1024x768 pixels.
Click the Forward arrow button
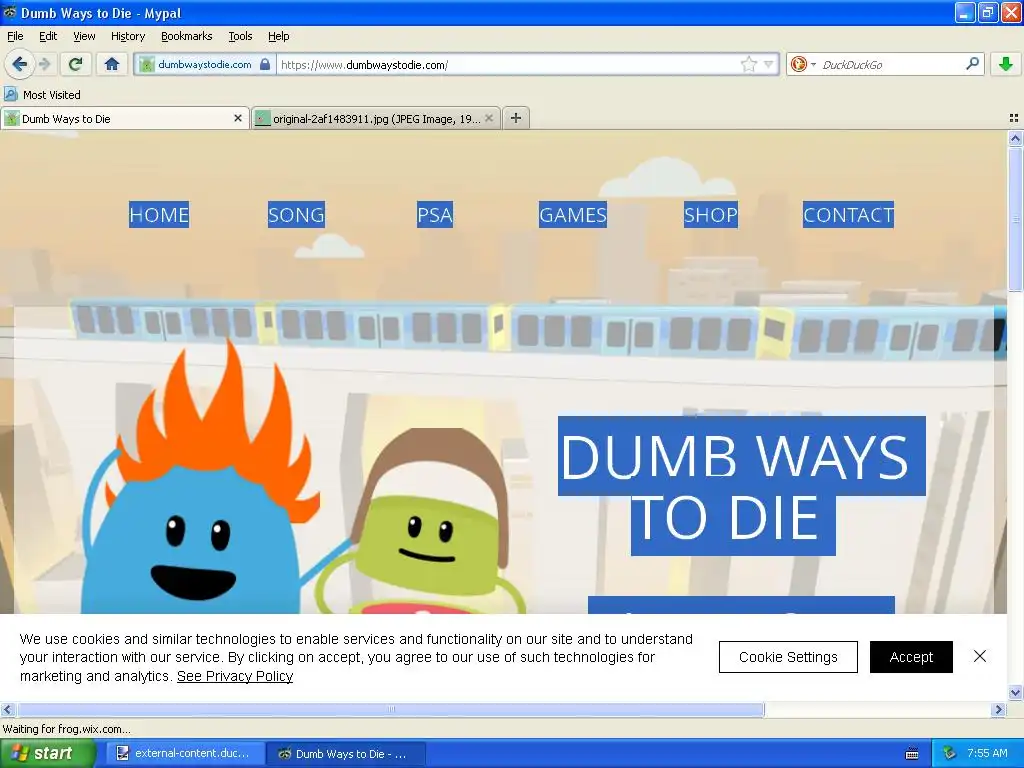click(44, 64)
